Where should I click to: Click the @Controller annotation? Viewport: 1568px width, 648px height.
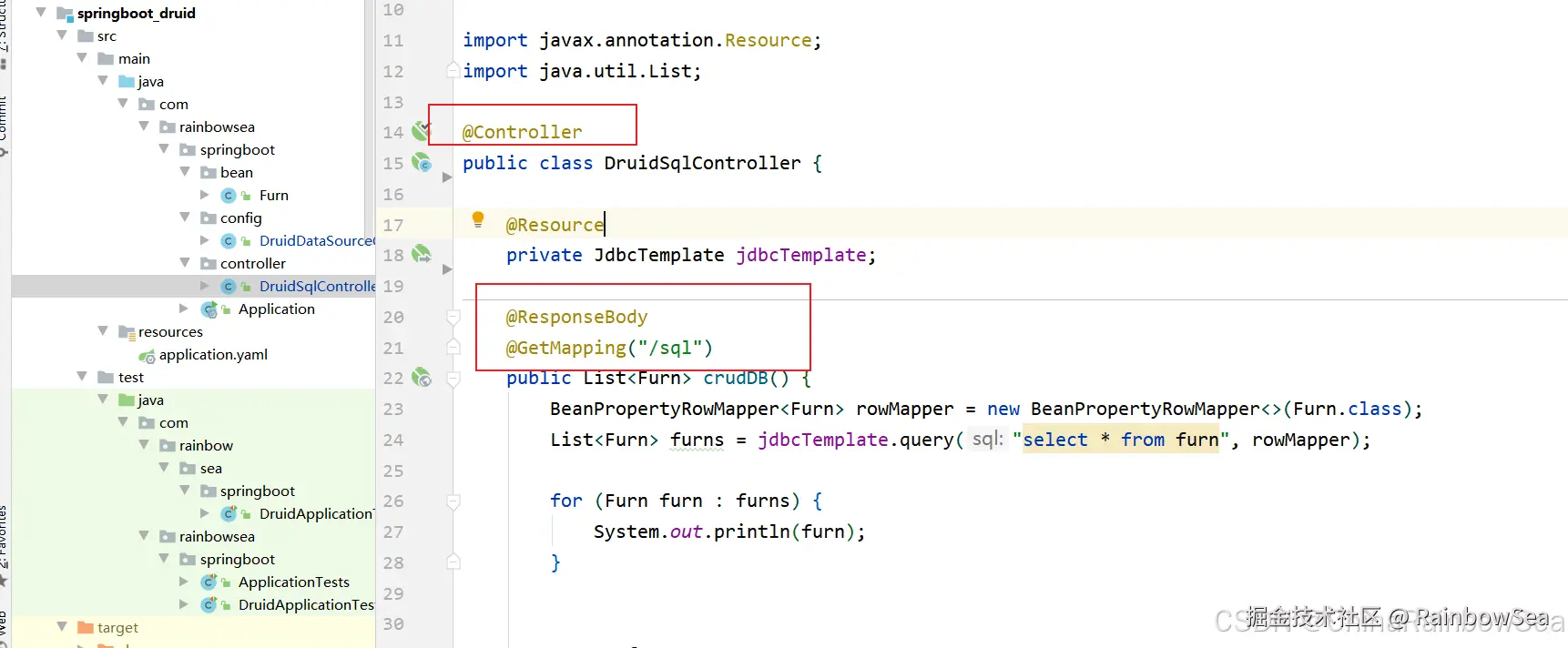coord(522,132)
